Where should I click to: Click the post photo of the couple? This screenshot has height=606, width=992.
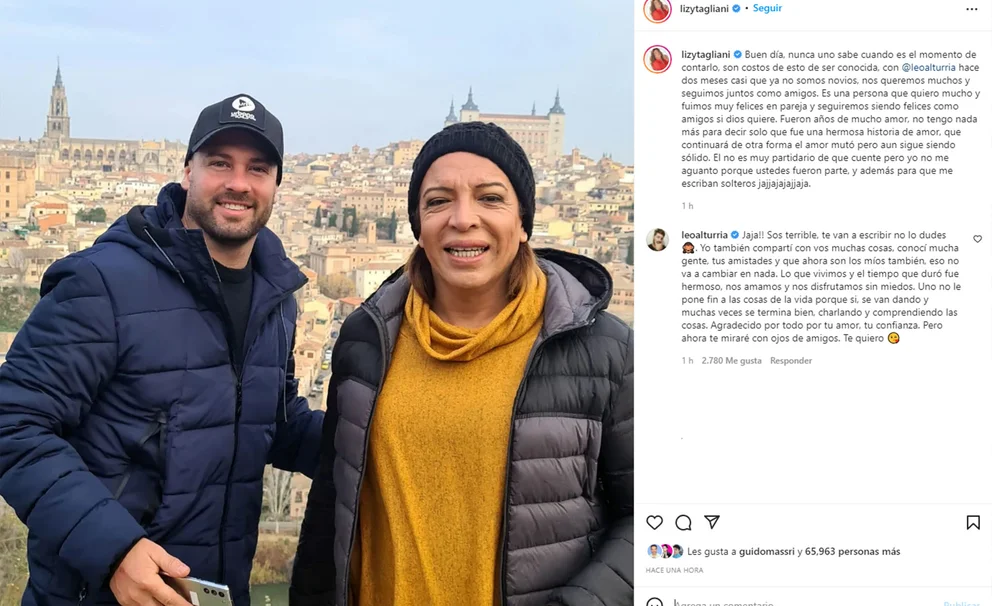pos(316,303)
